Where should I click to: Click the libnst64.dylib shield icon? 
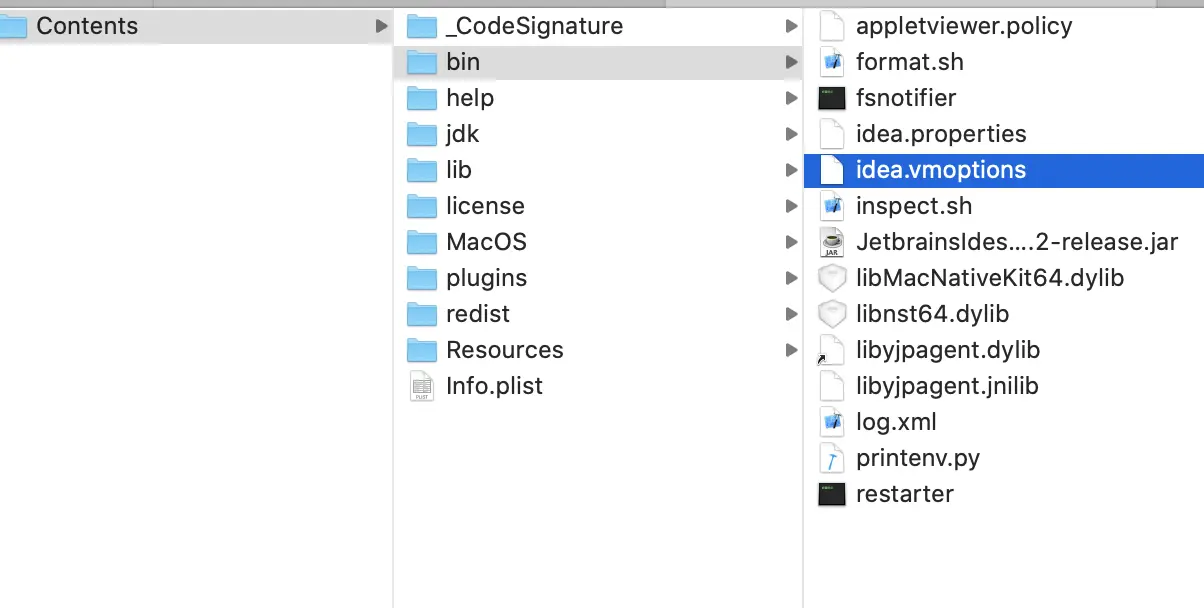tap(832, 314)
